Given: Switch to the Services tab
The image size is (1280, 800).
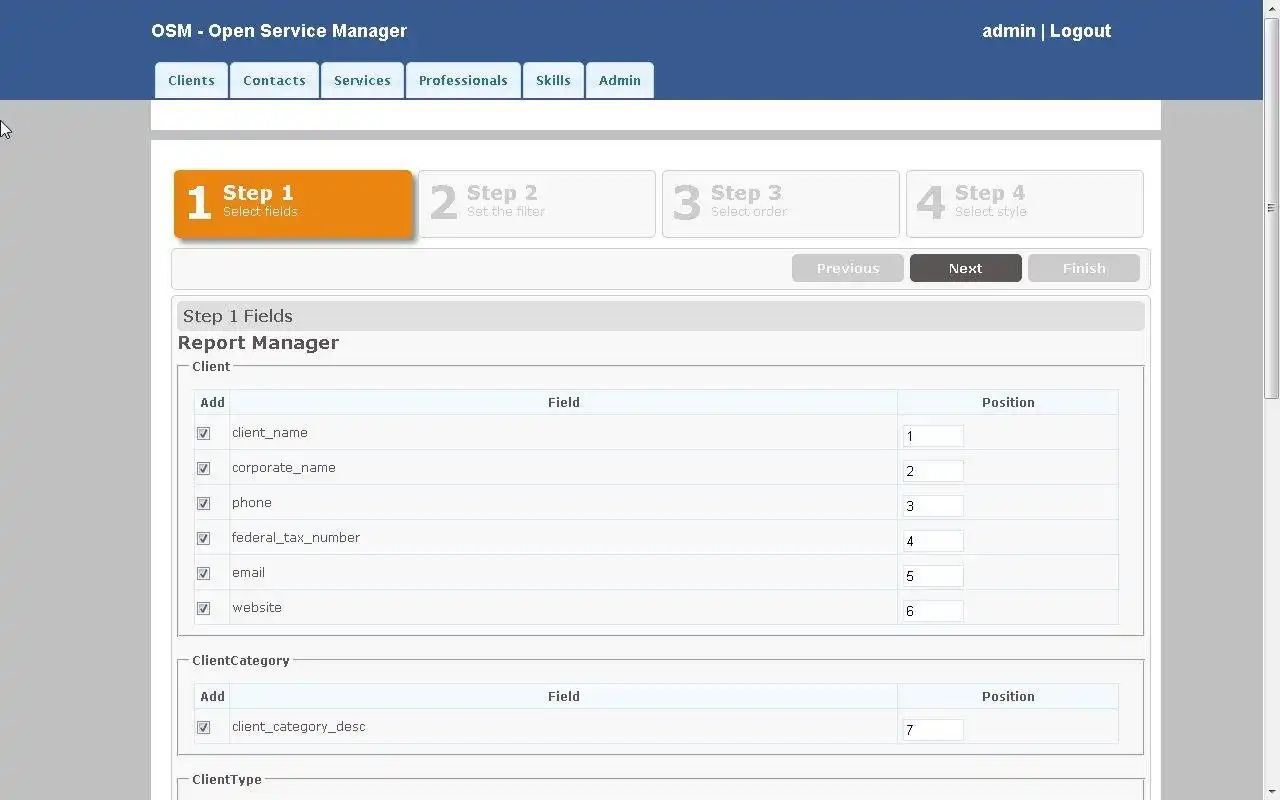Looking at the screenshot, I should click(362, 80).
